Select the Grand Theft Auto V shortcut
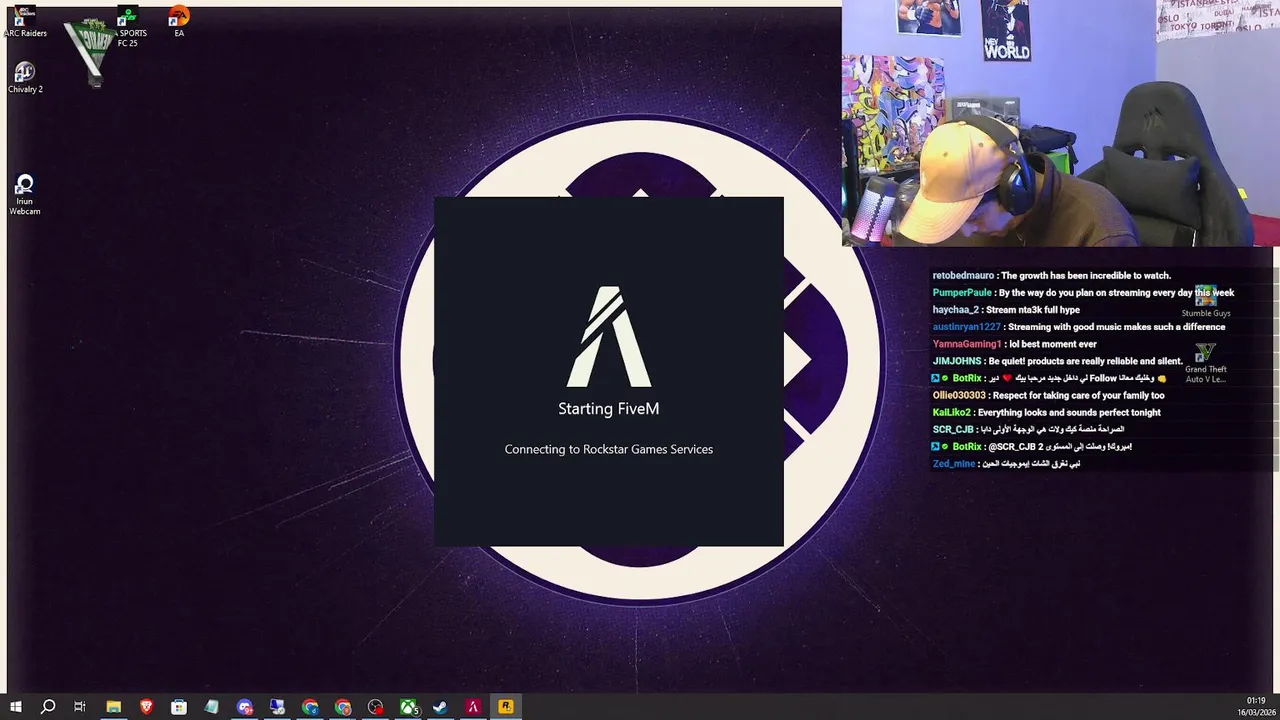 coord(1205,364)
